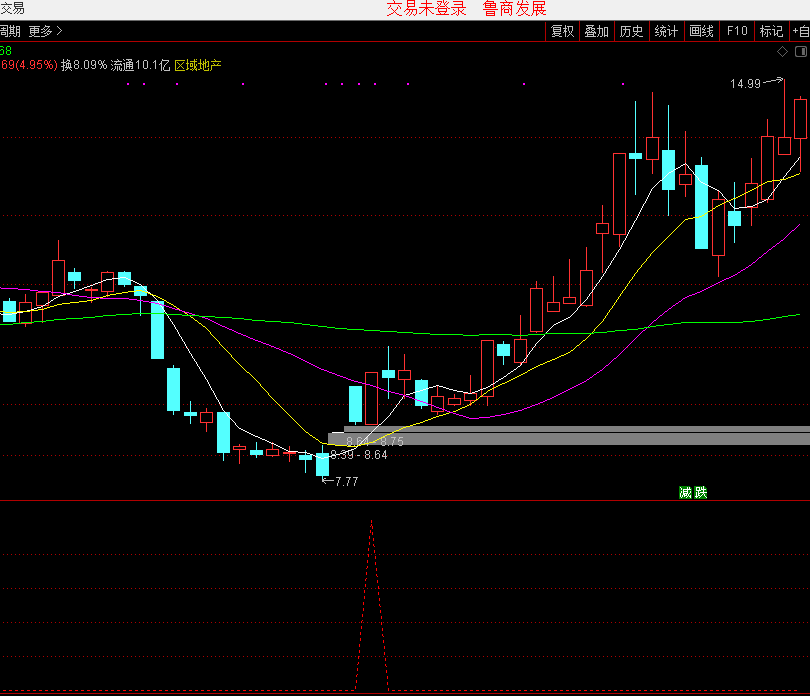The width and height of the screenshot is (810, 696).
Task: Click the 鲁商发展 stock name title
Action: 514,9
